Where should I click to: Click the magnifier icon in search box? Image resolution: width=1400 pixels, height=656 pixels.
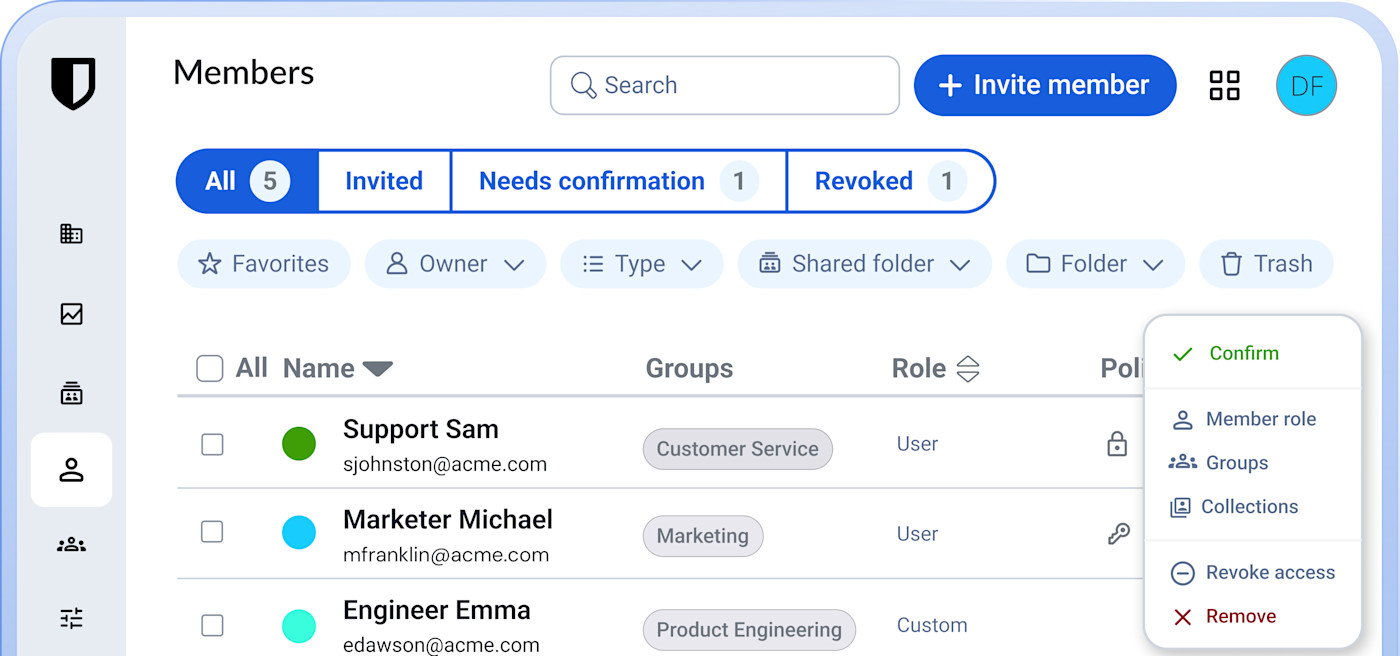tap(583, 85)
